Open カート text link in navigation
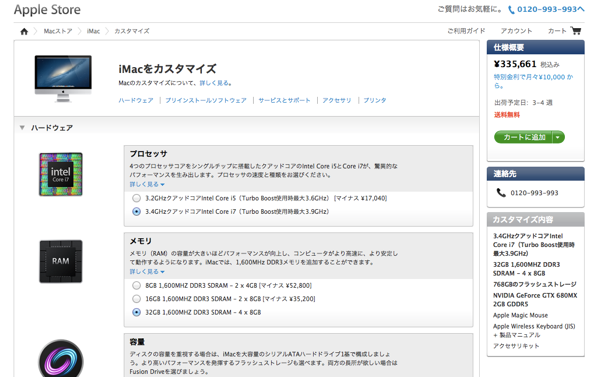The width and height of the screenshot is (600, 377). point(557,31)
